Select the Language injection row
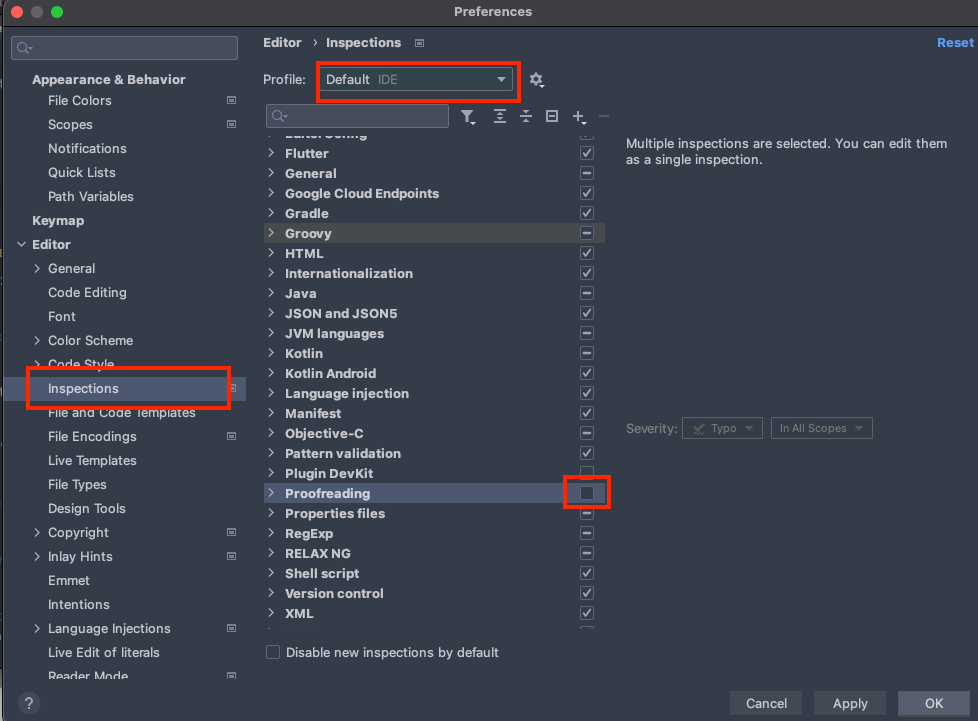Viewport: 978px width, 721px height. coord(434,393)
